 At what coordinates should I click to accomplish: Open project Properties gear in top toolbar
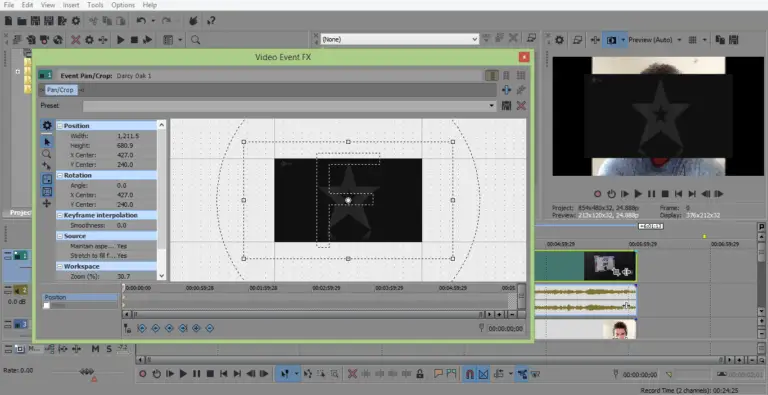click(x=75, y=21)
